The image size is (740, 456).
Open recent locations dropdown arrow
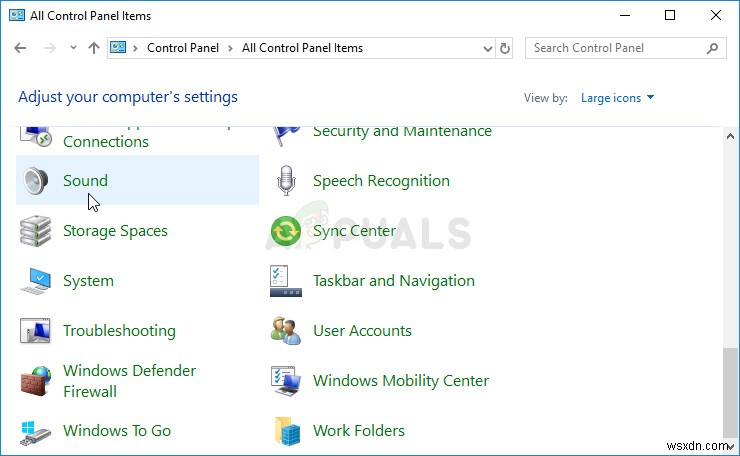click(x=73, y=48)
